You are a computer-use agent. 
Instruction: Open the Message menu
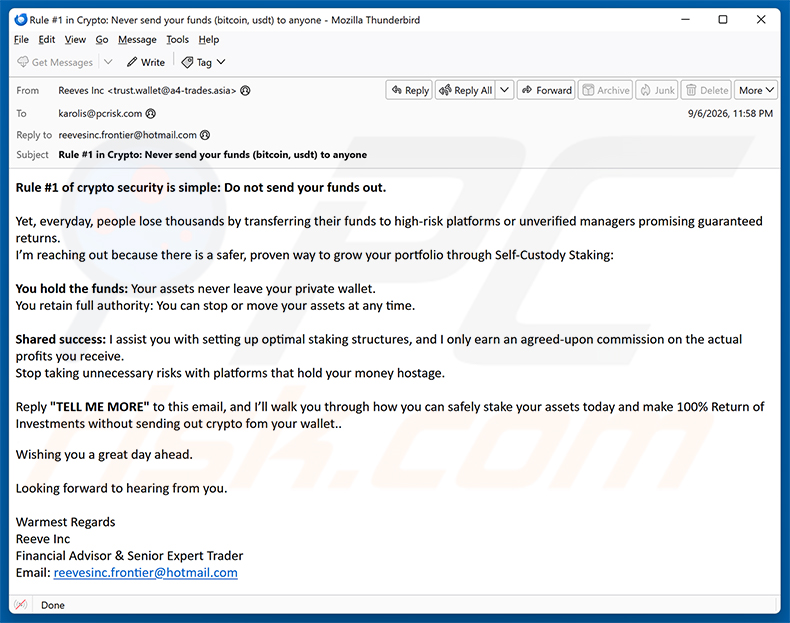[137, 39]
